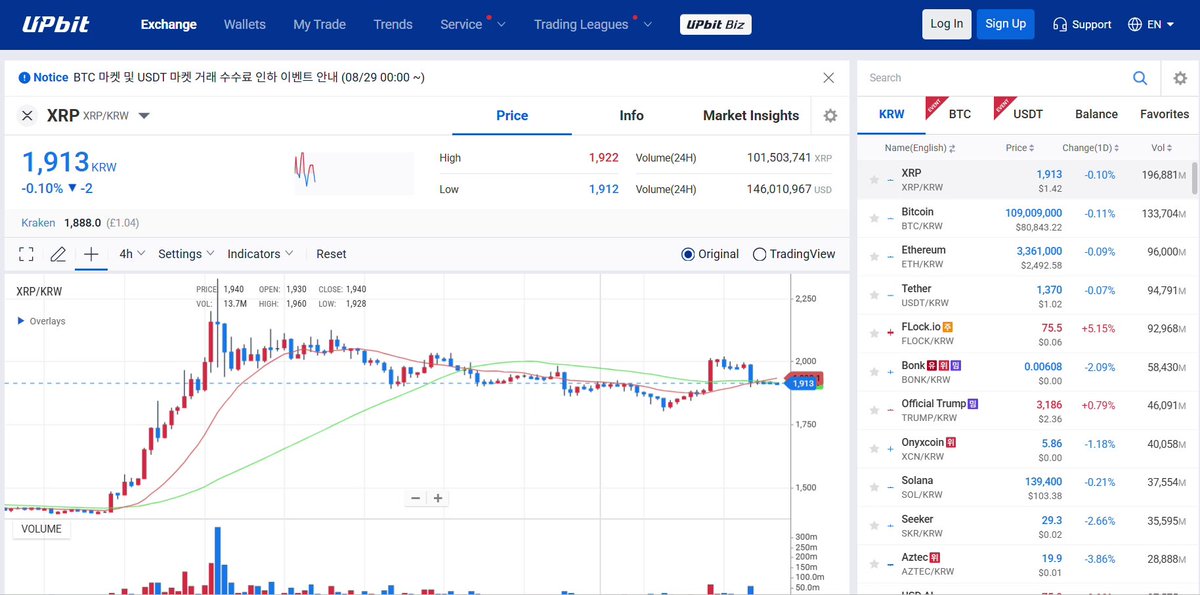Viewport: 1200px width, 595px height.
Task: Expand the Service menu
Action: 473,24
